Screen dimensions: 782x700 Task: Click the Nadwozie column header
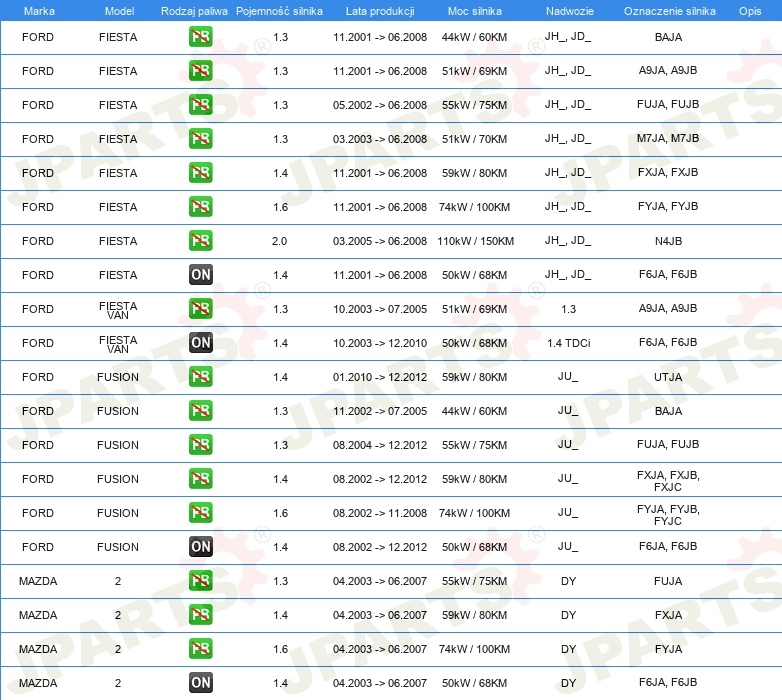570,11
